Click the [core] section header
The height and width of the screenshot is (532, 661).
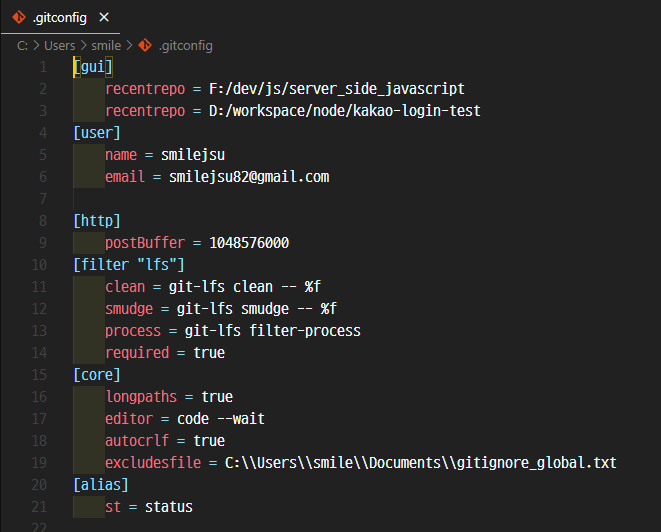tap(97, 375)
